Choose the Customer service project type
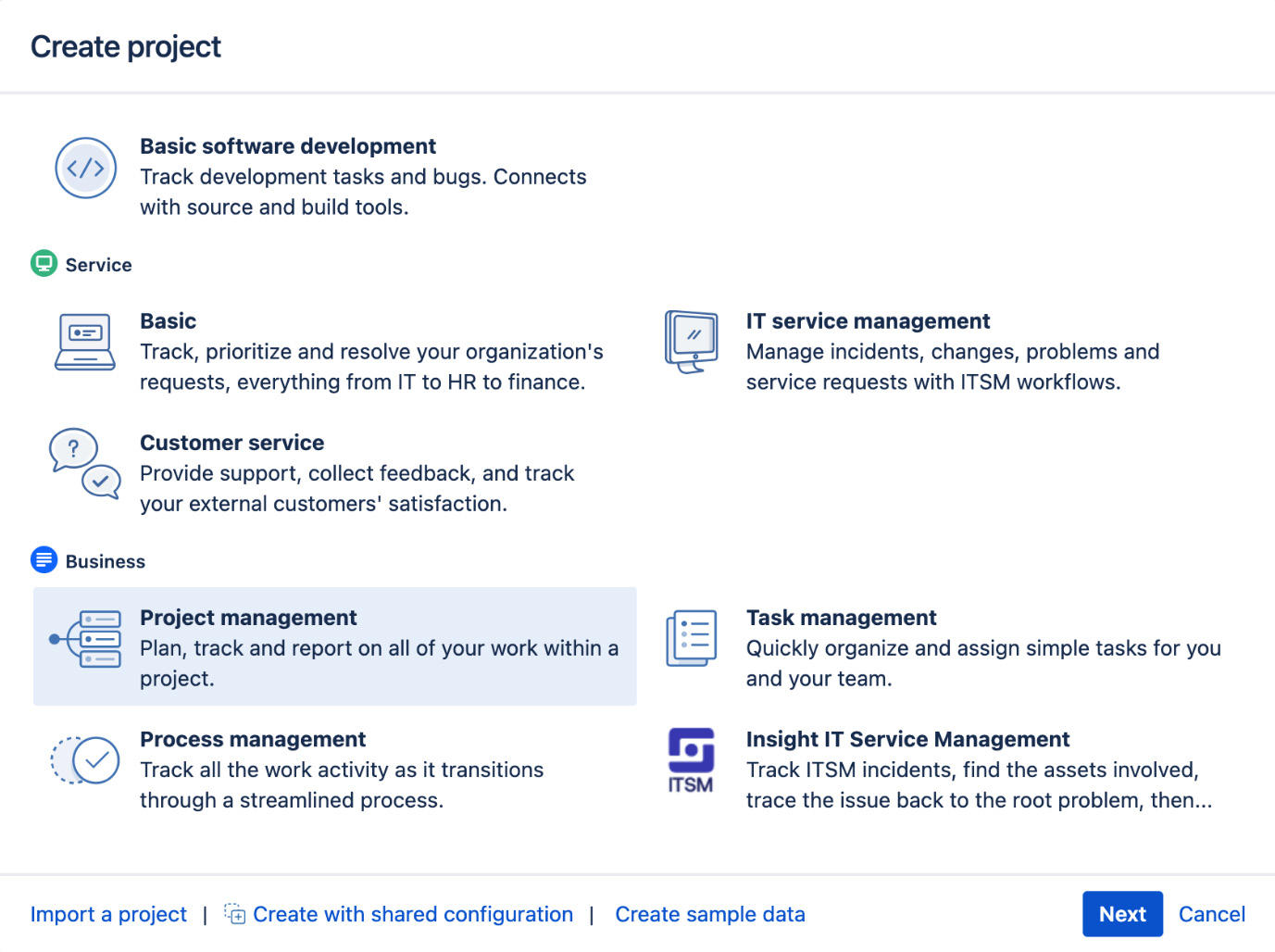This screenshot has width=1275, height=952. pyautogui.click(x=356, y=472)
